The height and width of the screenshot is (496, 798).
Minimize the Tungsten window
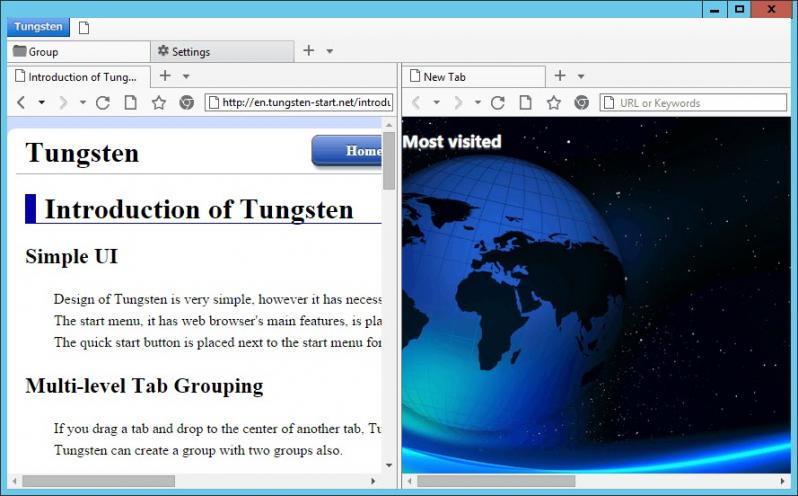pos(715,10)
